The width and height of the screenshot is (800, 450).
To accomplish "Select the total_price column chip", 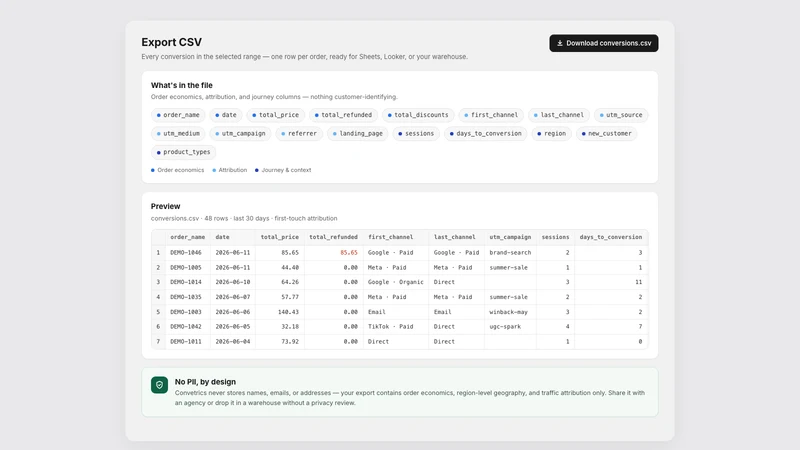I will point(276,115).
